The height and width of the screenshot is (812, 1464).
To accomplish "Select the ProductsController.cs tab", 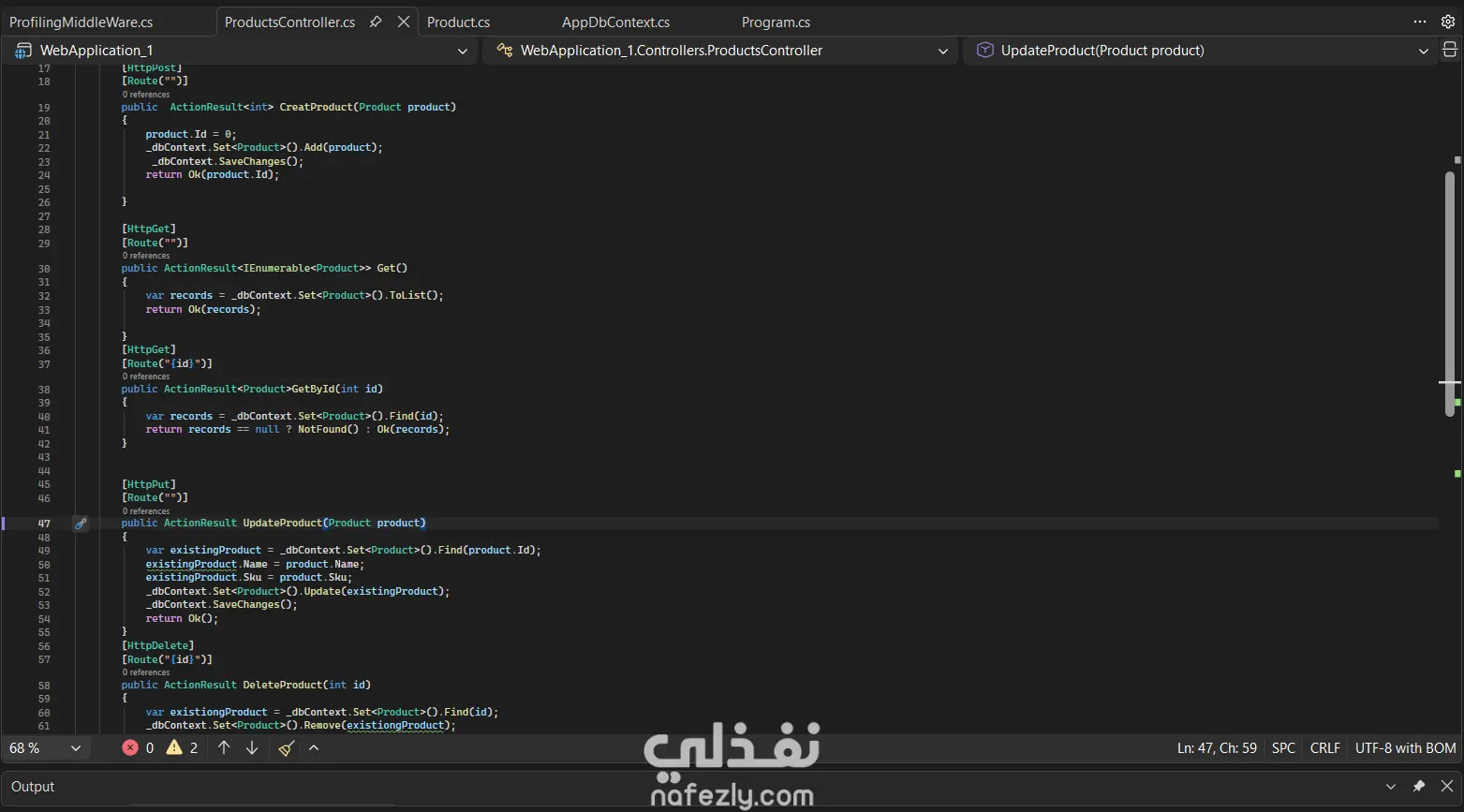I will coord(289,22).
